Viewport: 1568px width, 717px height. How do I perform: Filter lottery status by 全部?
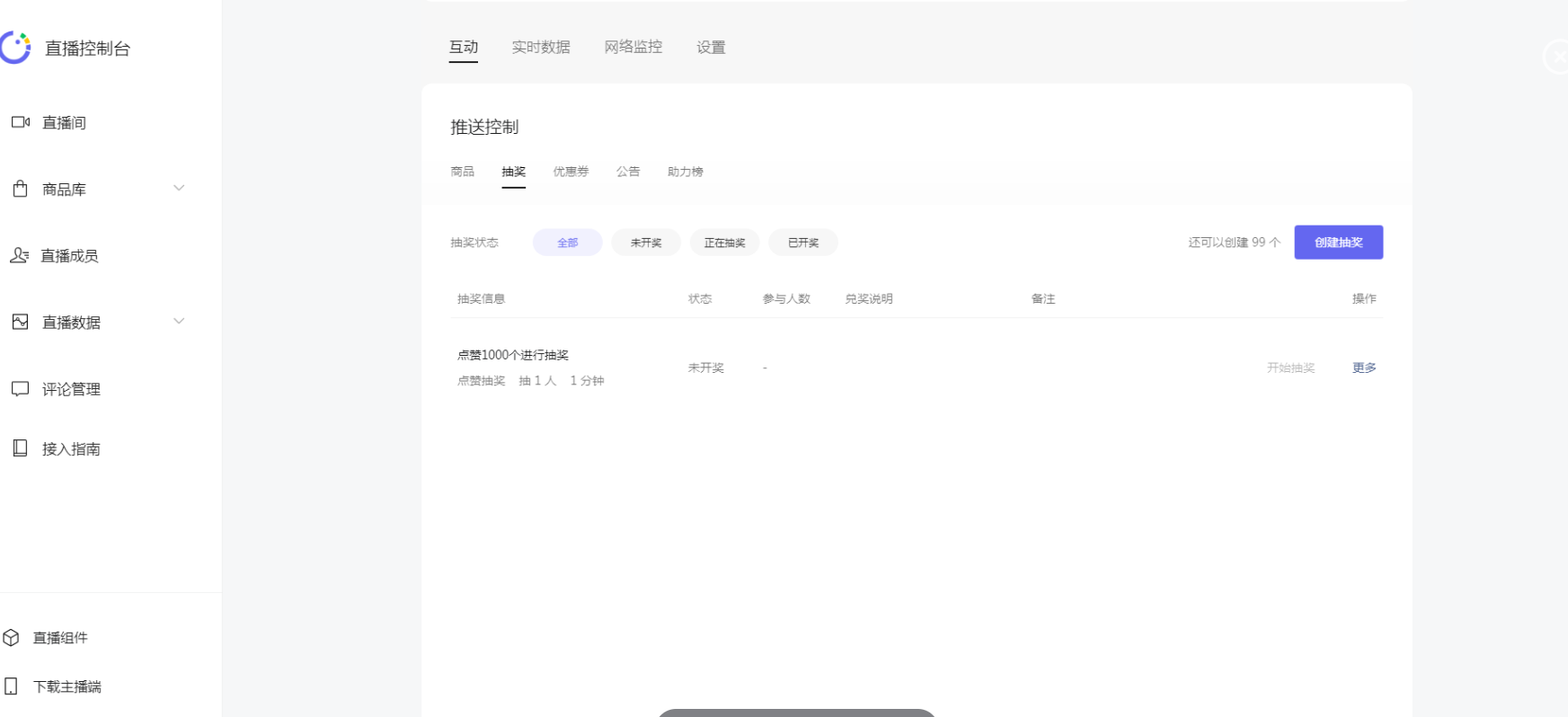click(x=567, y=243)
